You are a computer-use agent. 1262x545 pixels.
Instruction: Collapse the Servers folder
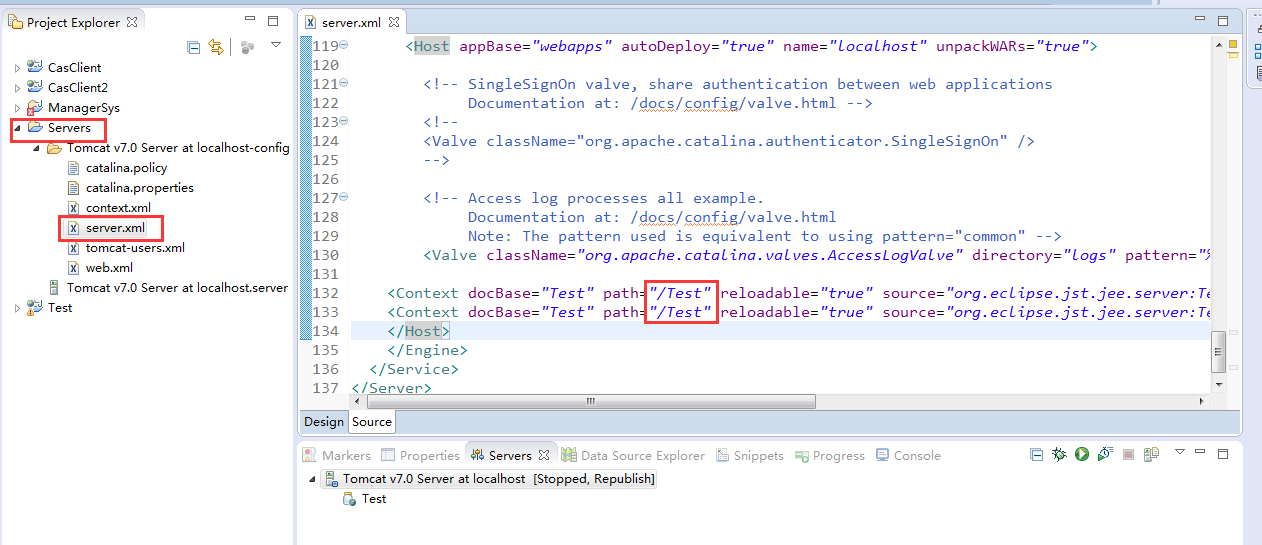17,128
